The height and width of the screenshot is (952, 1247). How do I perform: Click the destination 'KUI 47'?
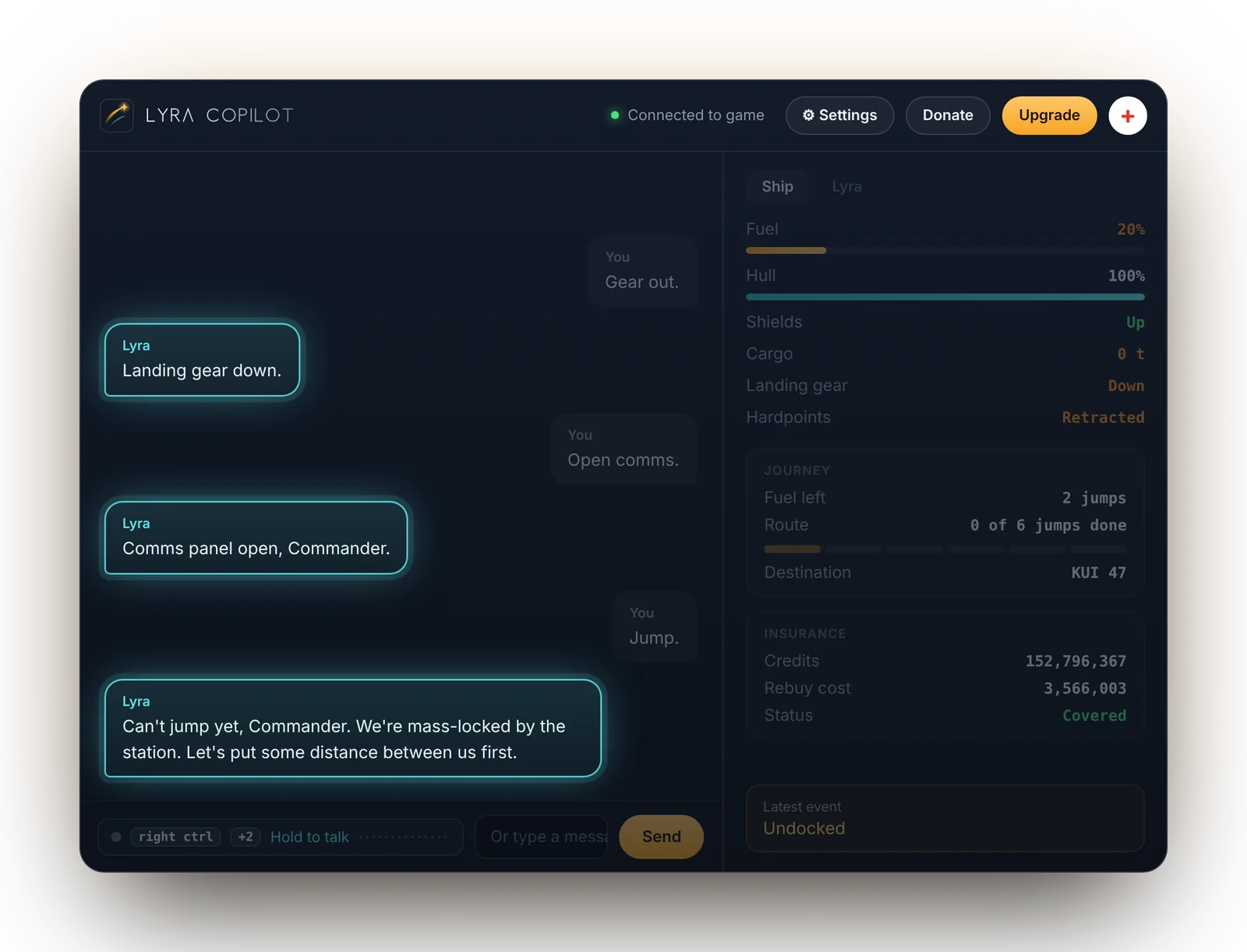[x=1099, y=573]
